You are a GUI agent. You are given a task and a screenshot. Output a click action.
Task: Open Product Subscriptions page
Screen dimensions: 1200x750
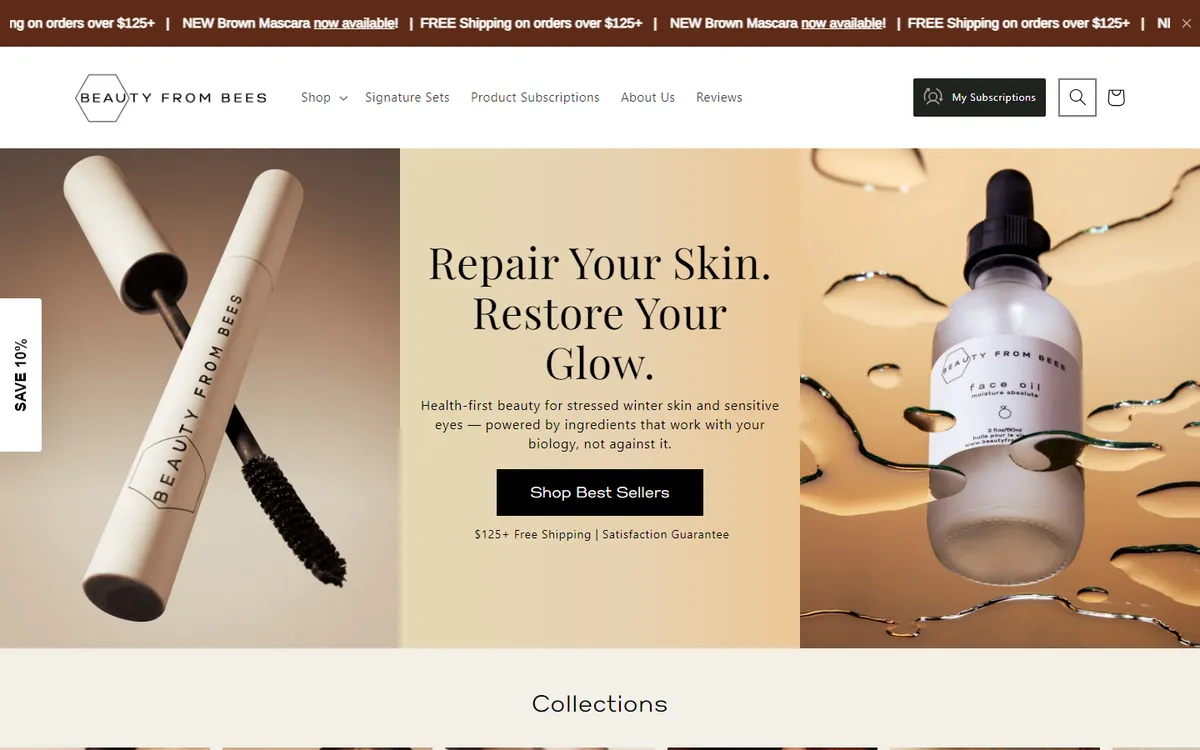(535, 97)
